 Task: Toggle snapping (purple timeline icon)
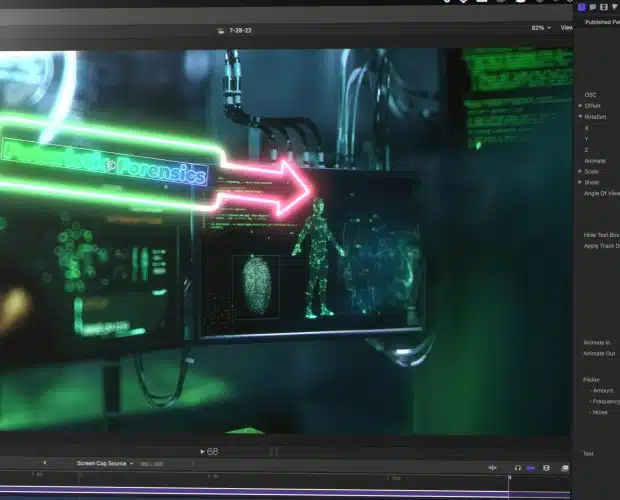tap(531, 468)
